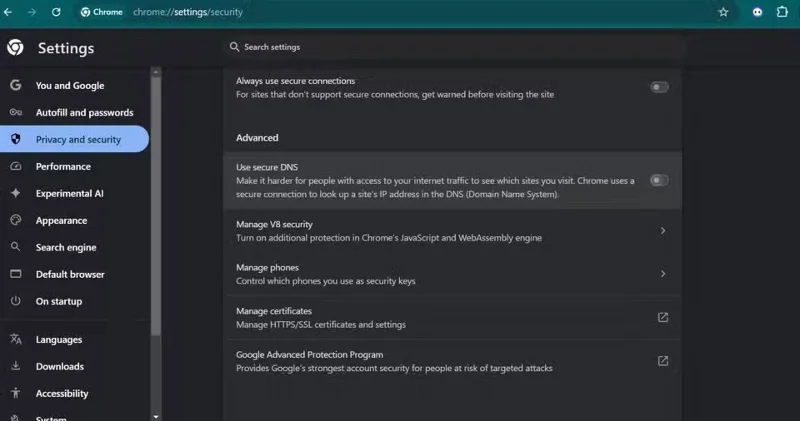Expand Manage V8 security chevron
Image resolution: width=800 pixels, height=421 pixels.
point(663,231)
